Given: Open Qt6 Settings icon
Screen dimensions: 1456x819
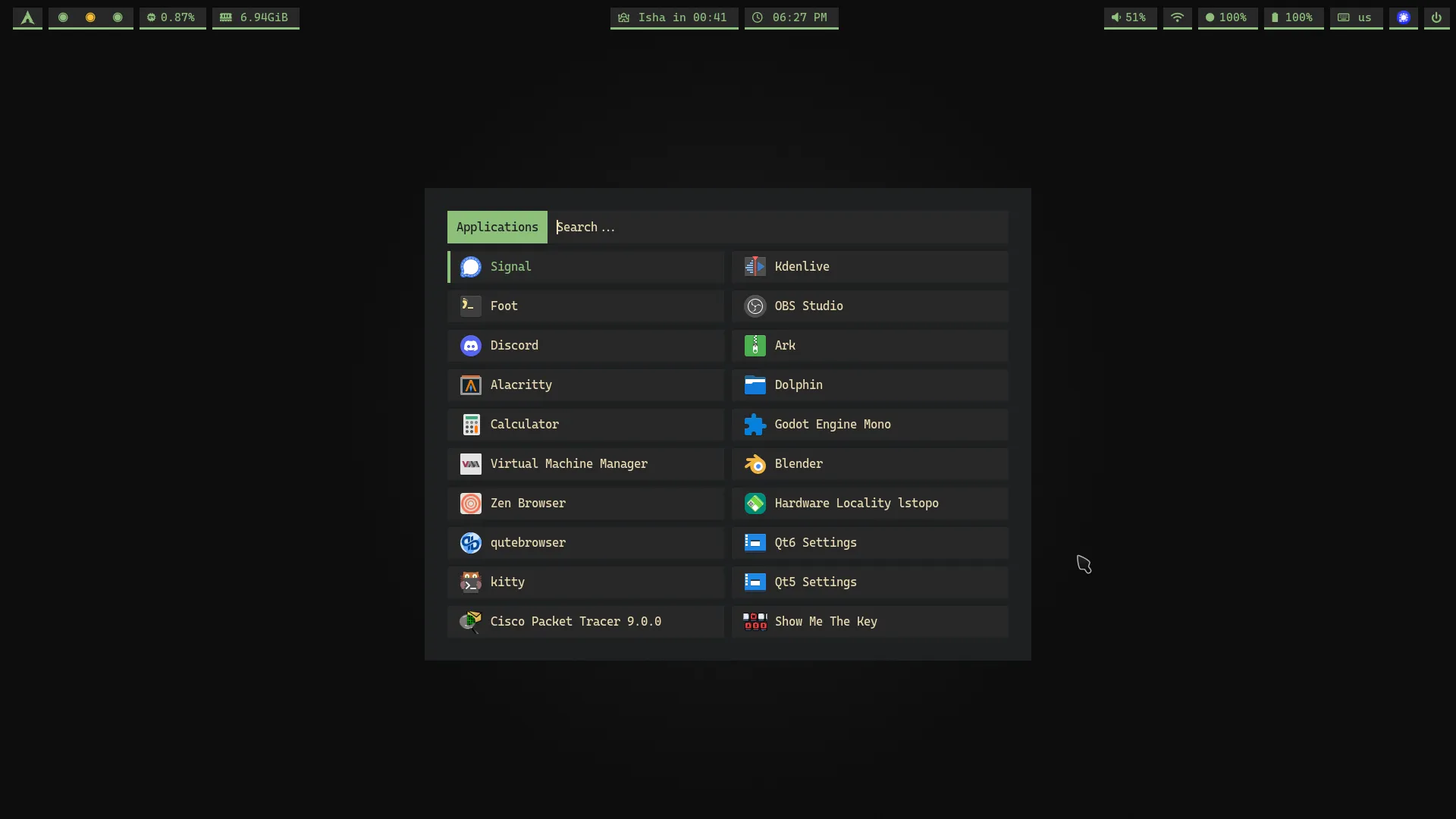Looking at the screenshot, I should pyautogui.click(x=755, y=543).
